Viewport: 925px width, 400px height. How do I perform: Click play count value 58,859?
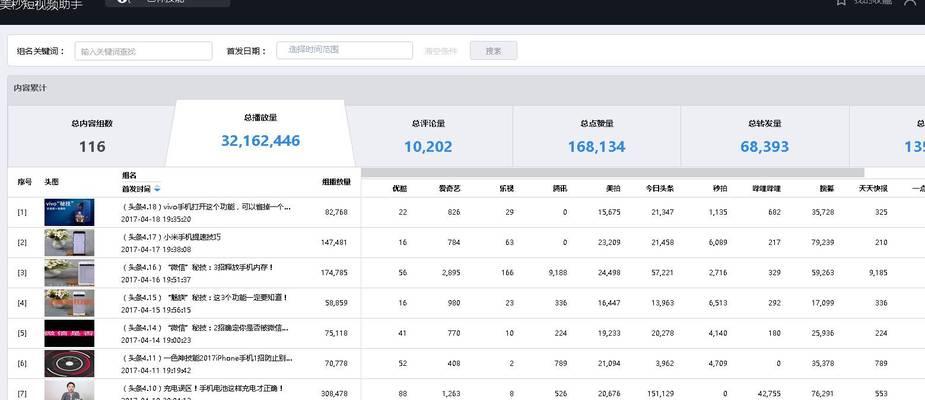(x=336, y=303)
